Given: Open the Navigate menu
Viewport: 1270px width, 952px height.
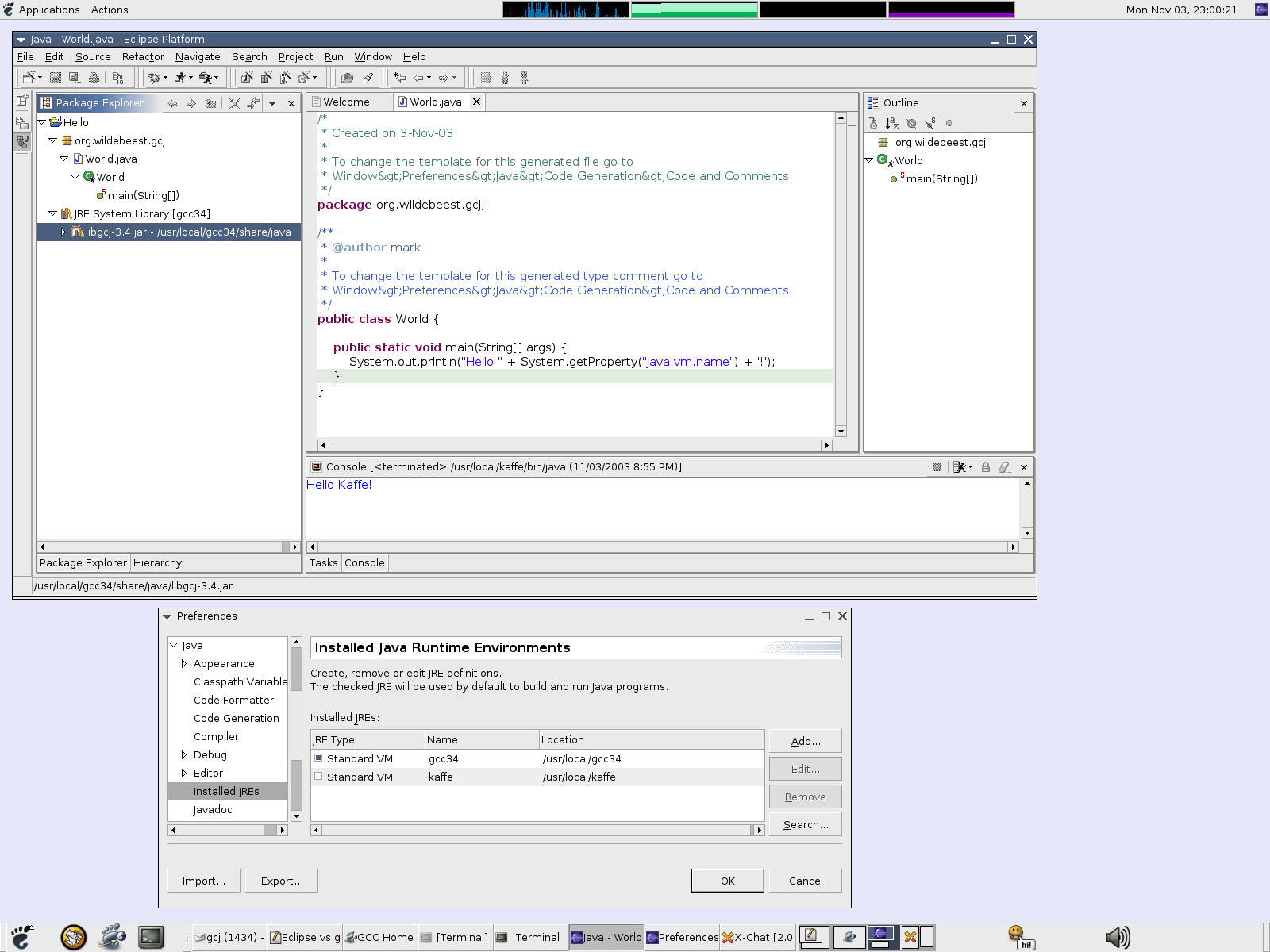Looking at the screenshot, I should pyautogui.click(x=198, y=57).
